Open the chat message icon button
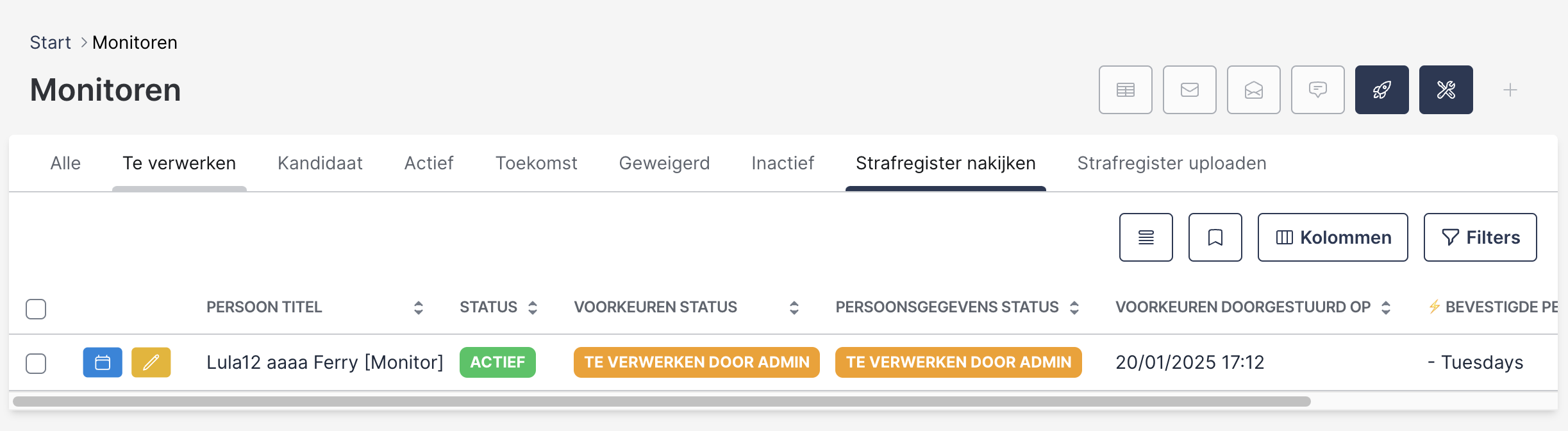 [x=1317, y=90]
